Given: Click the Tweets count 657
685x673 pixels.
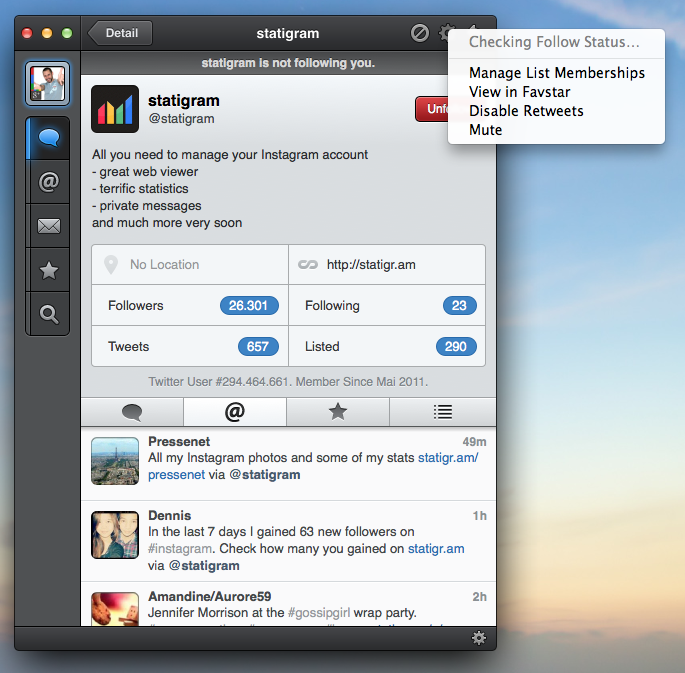Looking at the screenshot, I should click(258, 346).
